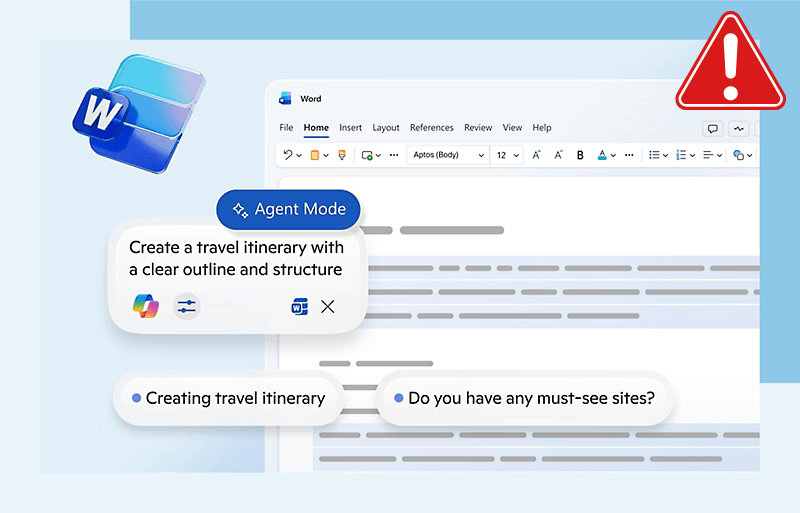
Task: Click the Agent Mode button
Action: [x=288, y=209]
